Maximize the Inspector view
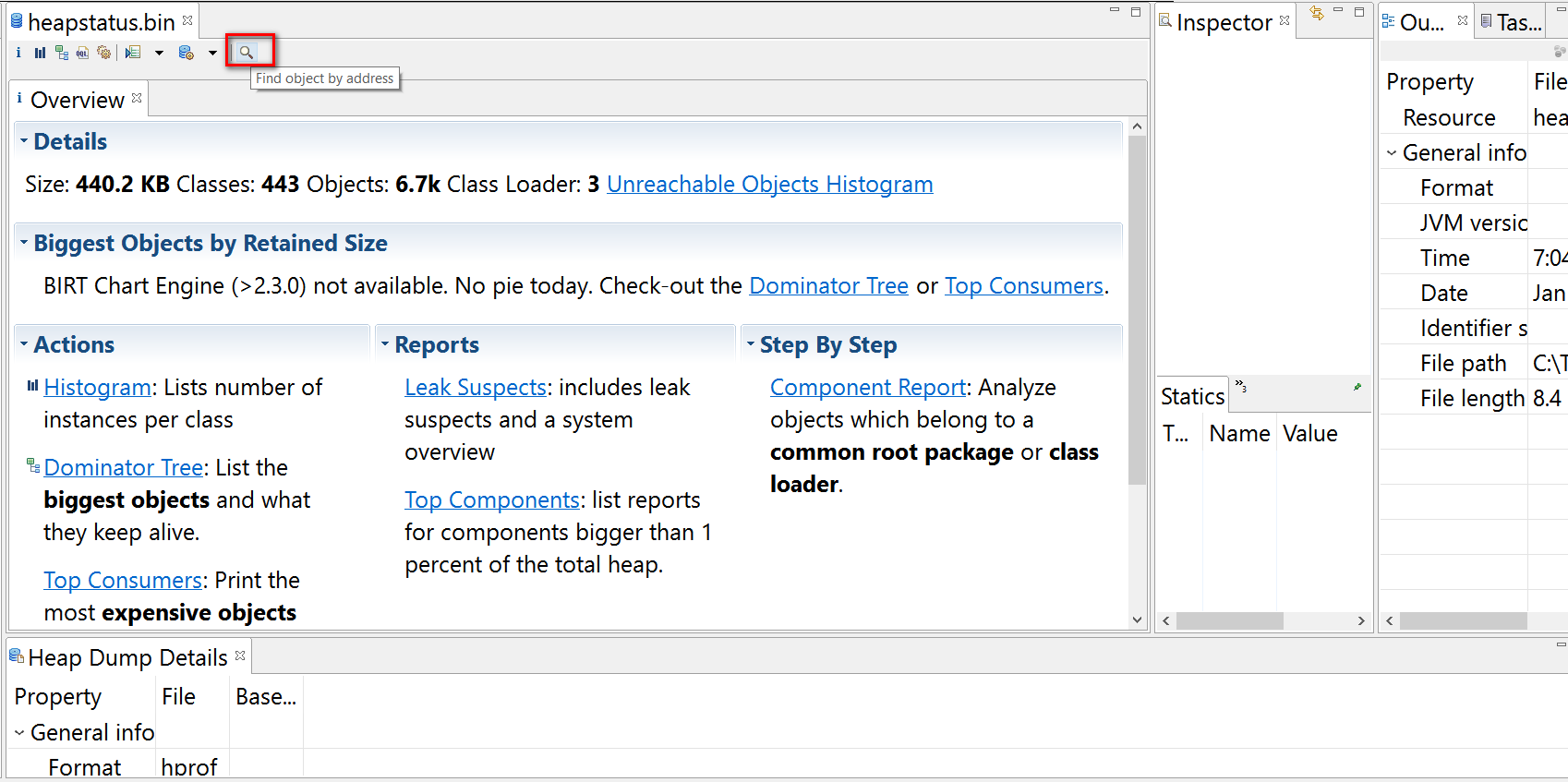 pos(1359,11)
